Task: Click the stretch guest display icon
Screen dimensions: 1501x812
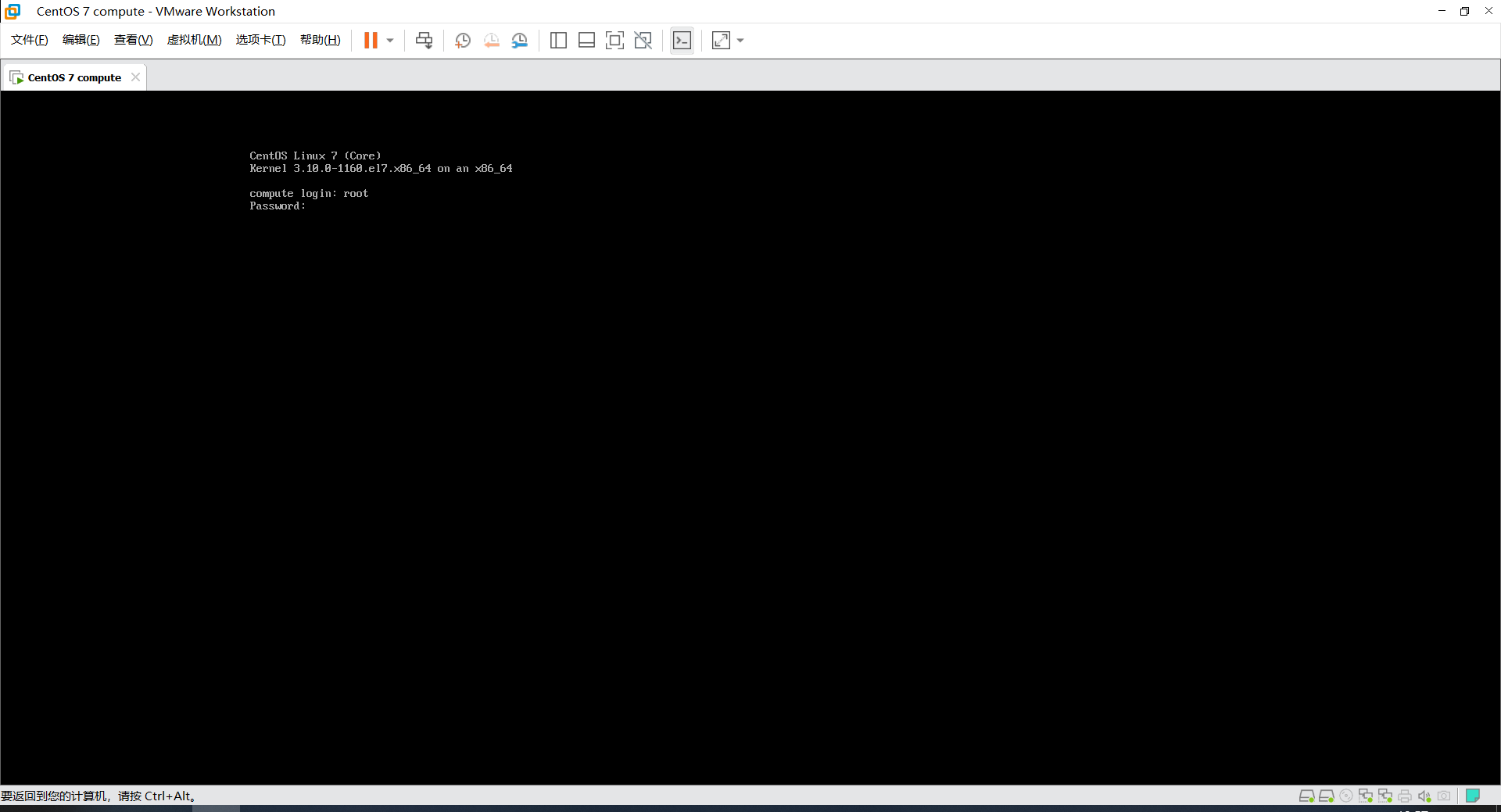Action: click(x=721, y=41)
